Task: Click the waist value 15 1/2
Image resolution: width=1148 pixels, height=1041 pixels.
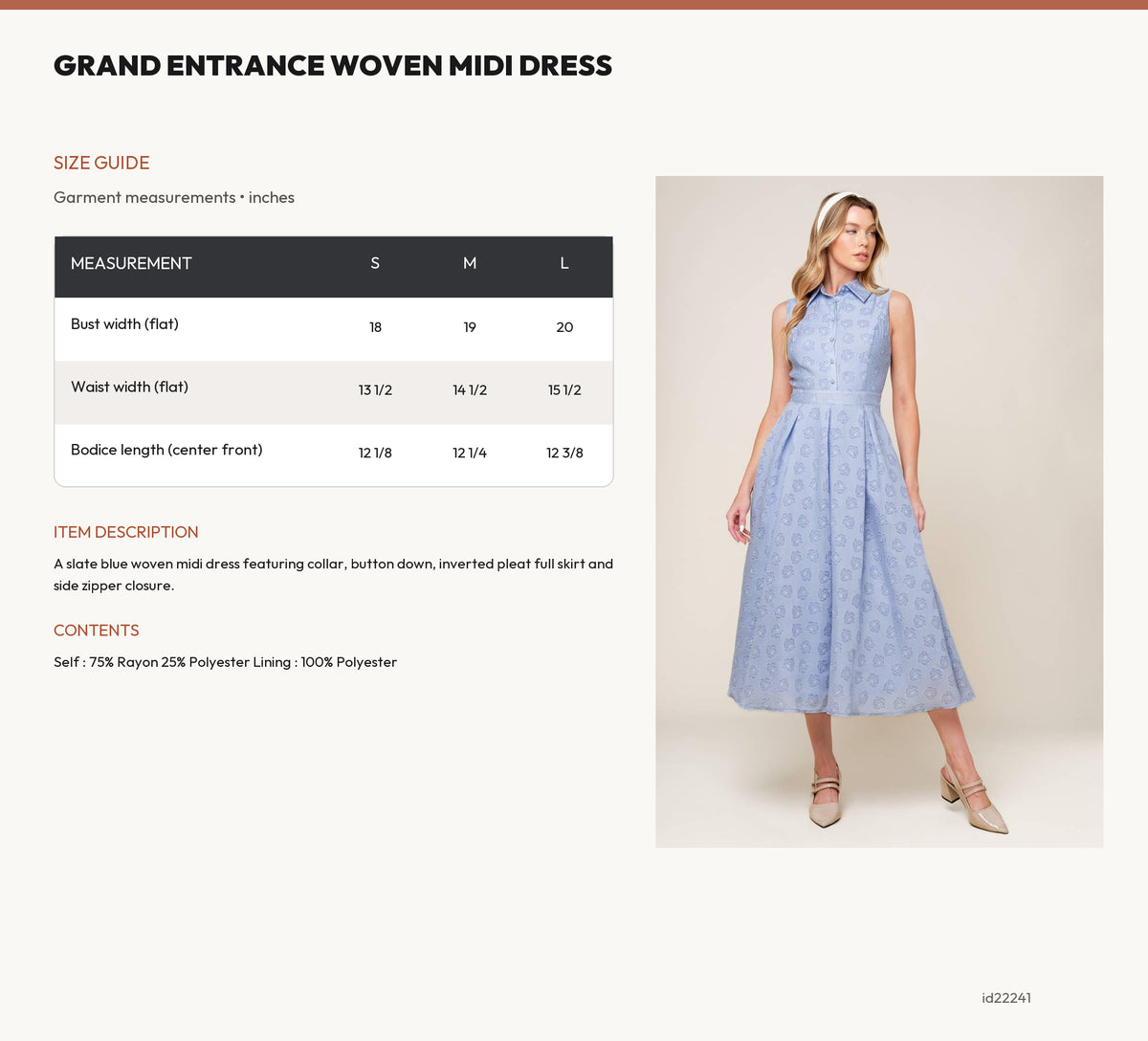Action: click(x=564, y=390)
